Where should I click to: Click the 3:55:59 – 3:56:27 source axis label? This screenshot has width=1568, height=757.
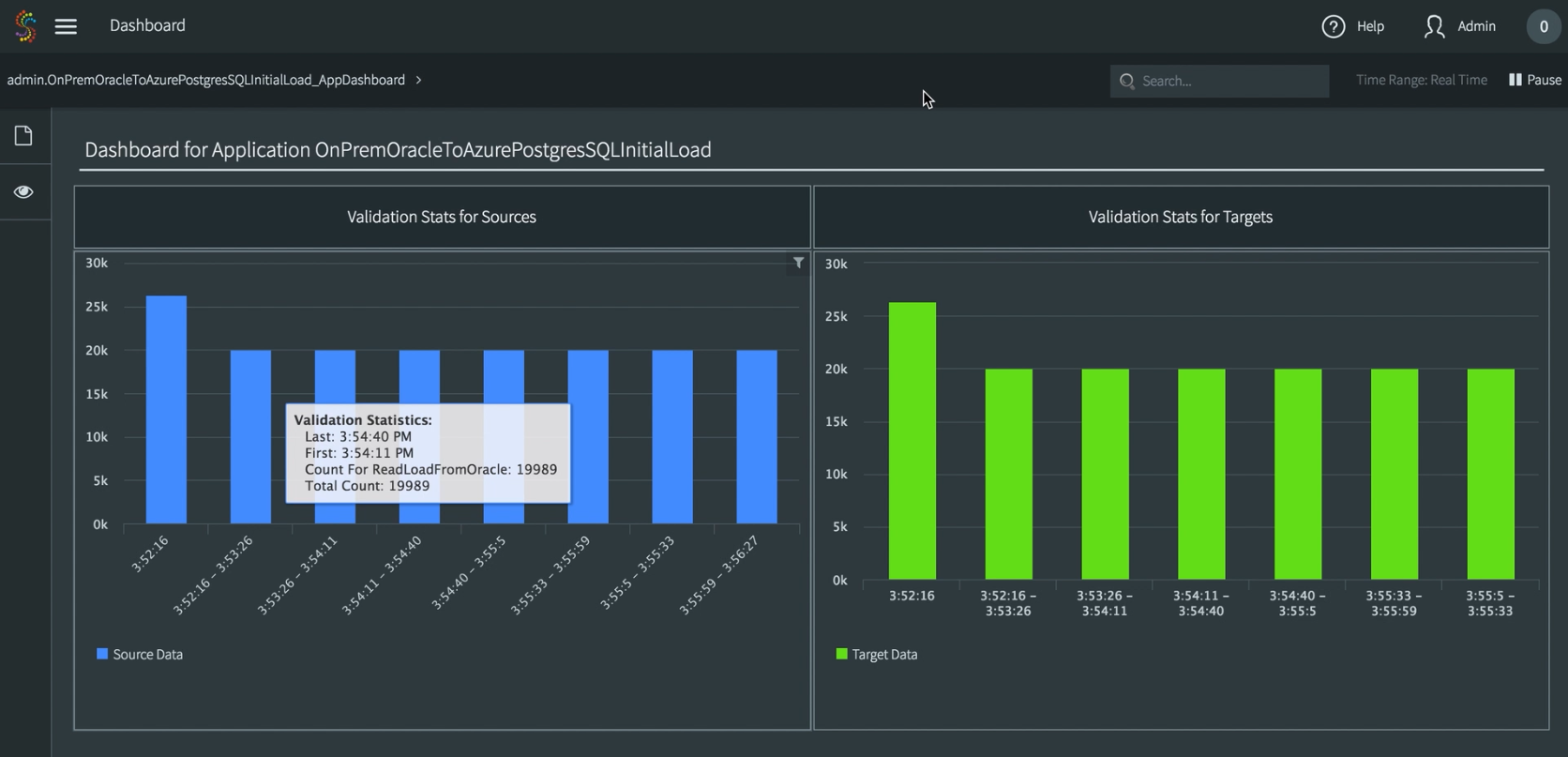tap(719, 575)
